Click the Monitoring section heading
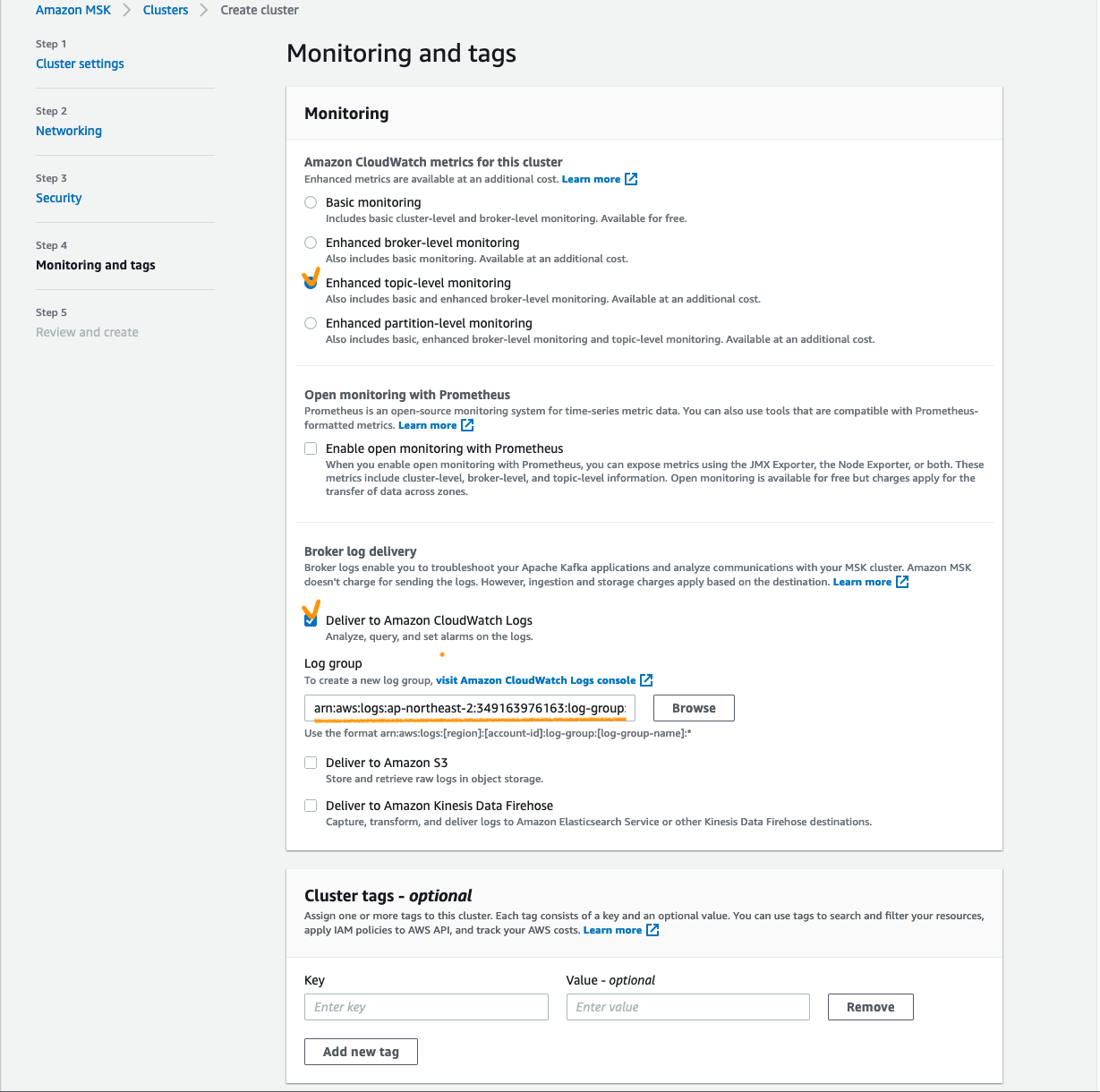The width and height of the screenshot is (1100, 1092). coord(346,114)
